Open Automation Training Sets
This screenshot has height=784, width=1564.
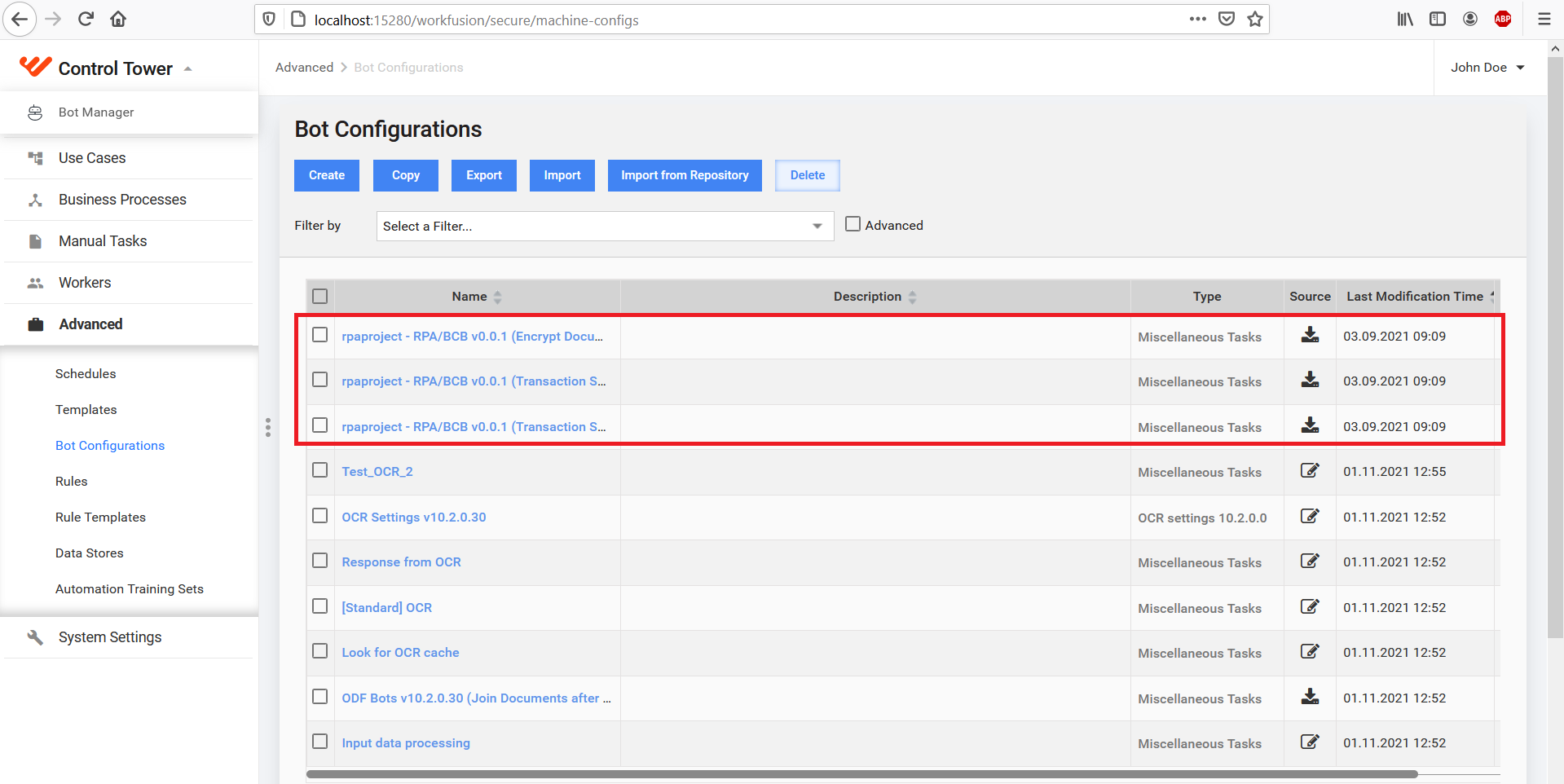coord(130,588)
